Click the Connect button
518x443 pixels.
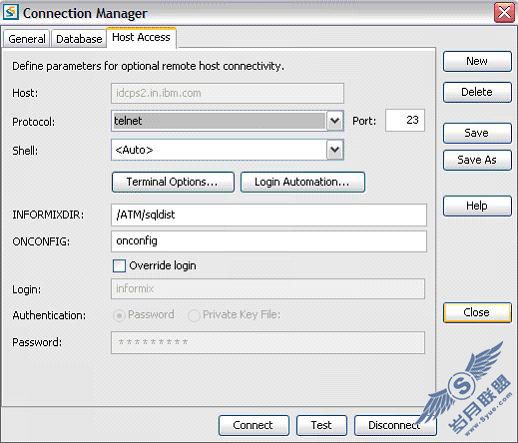click(254, 425)
